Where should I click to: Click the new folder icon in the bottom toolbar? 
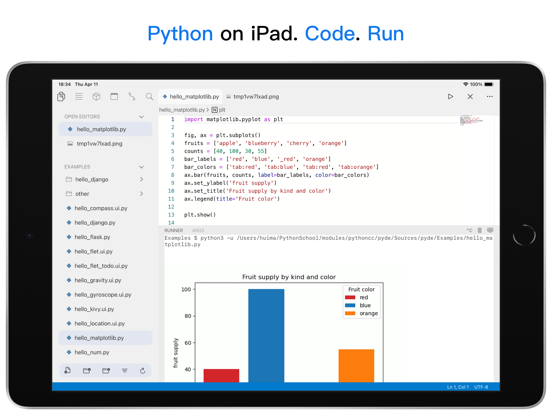coord(87,370)
